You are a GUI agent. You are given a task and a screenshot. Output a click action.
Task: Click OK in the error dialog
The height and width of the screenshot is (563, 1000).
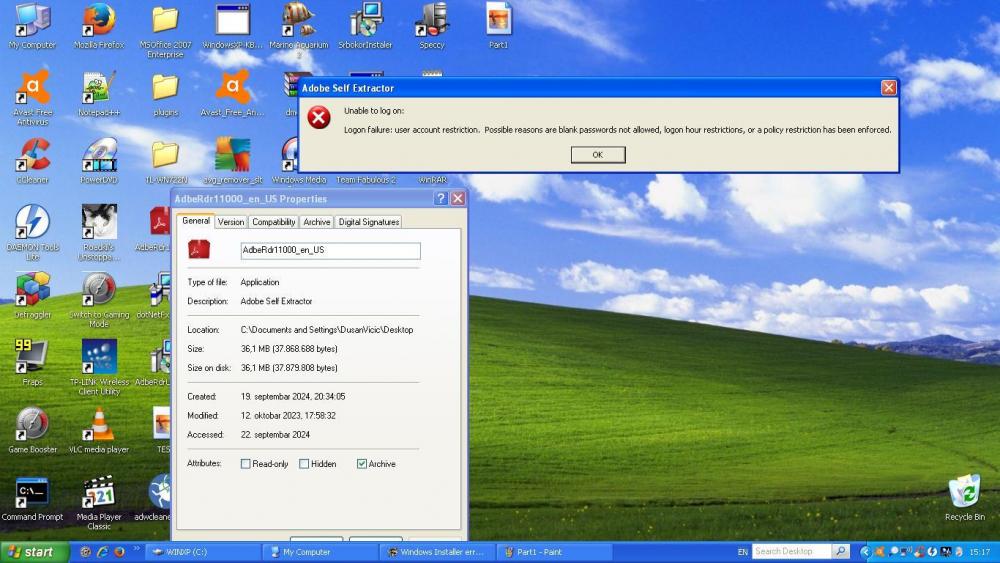(598, 155)
